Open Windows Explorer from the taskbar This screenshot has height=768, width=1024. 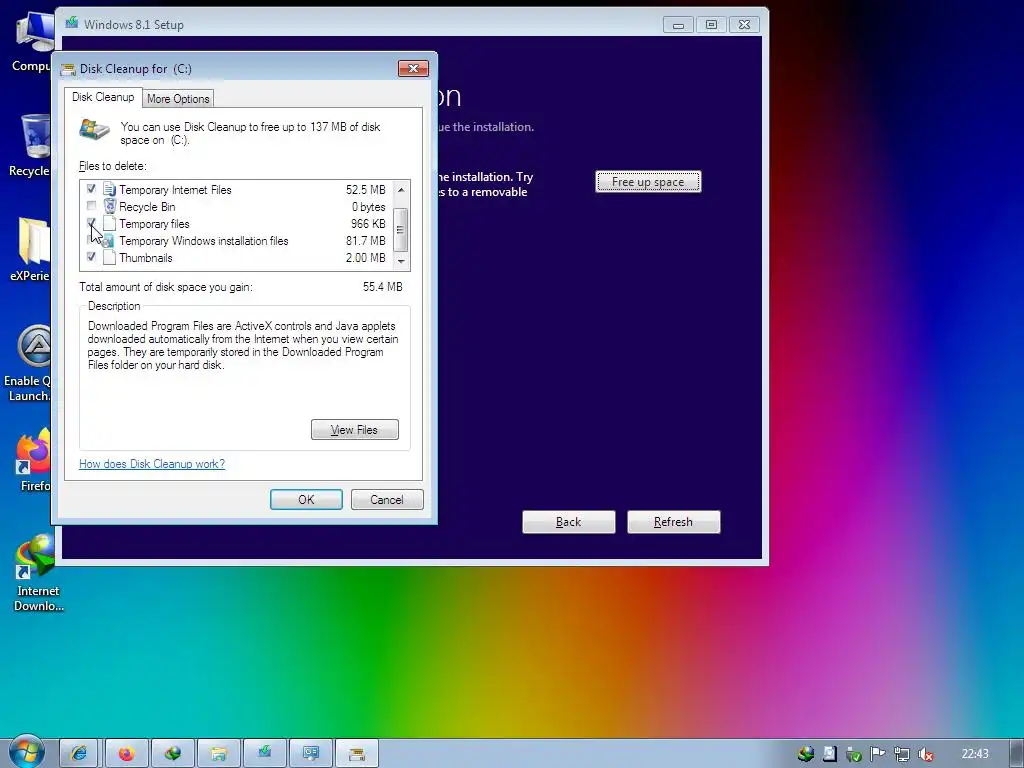pos(219,754)
